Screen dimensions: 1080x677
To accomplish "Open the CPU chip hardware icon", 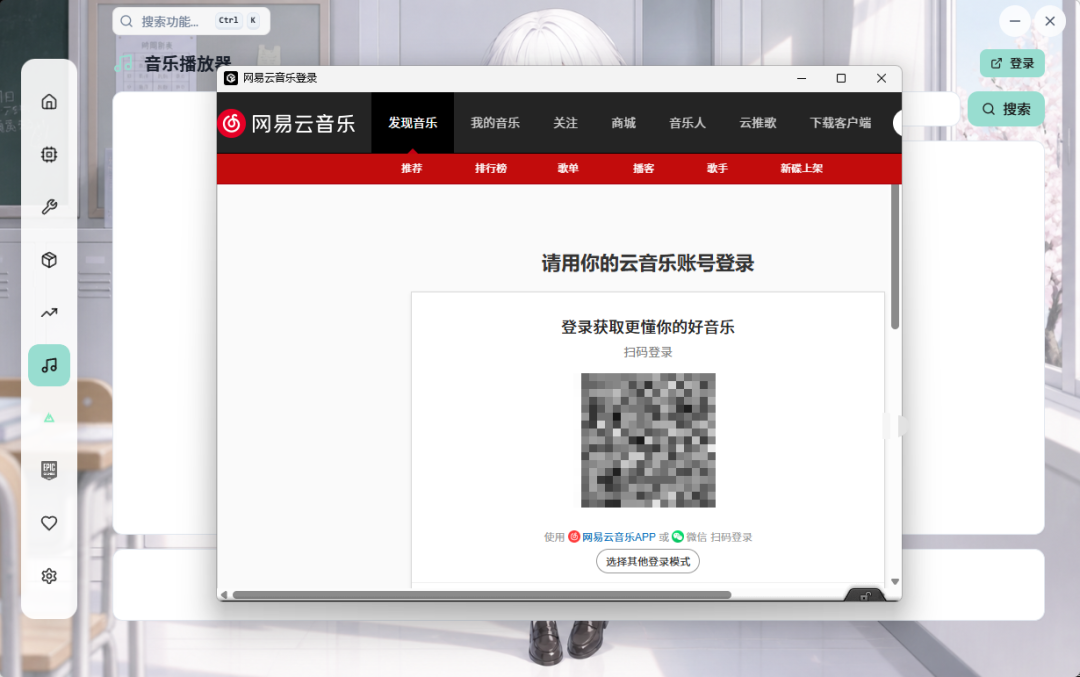I will pos(49,154).
